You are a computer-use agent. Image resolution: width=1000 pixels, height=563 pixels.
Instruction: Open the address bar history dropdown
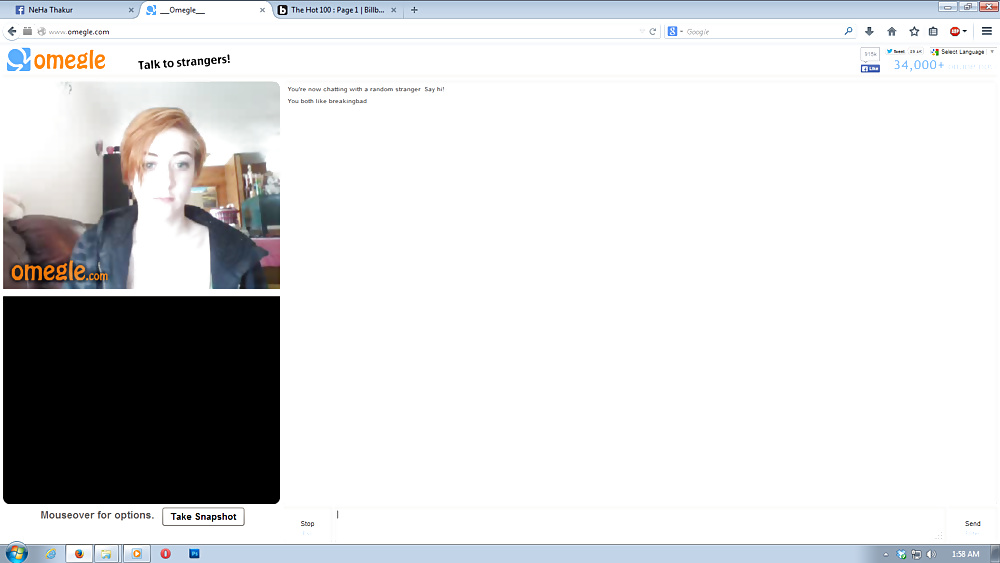coord(642,31)
